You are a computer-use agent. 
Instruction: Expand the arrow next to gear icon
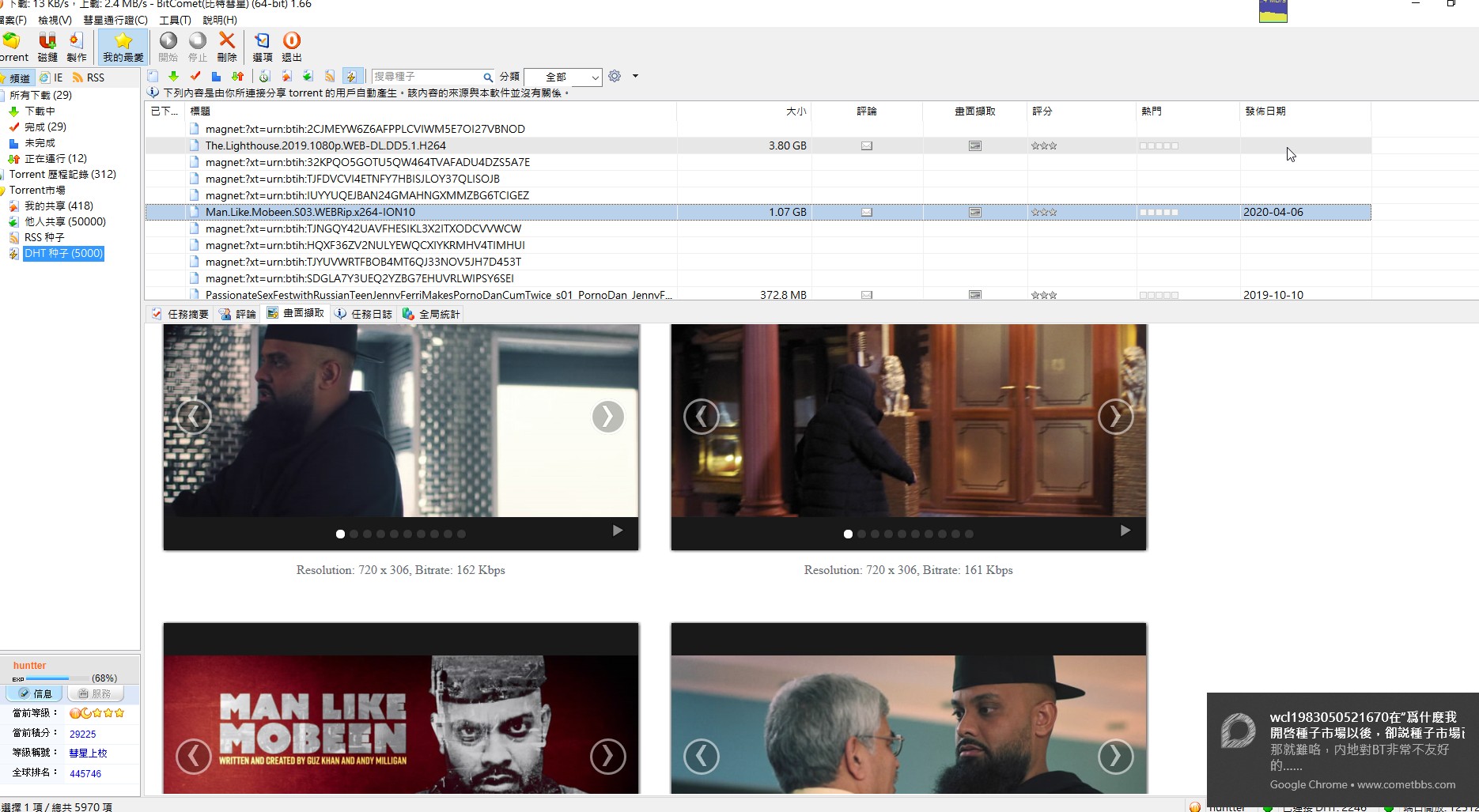635,77
